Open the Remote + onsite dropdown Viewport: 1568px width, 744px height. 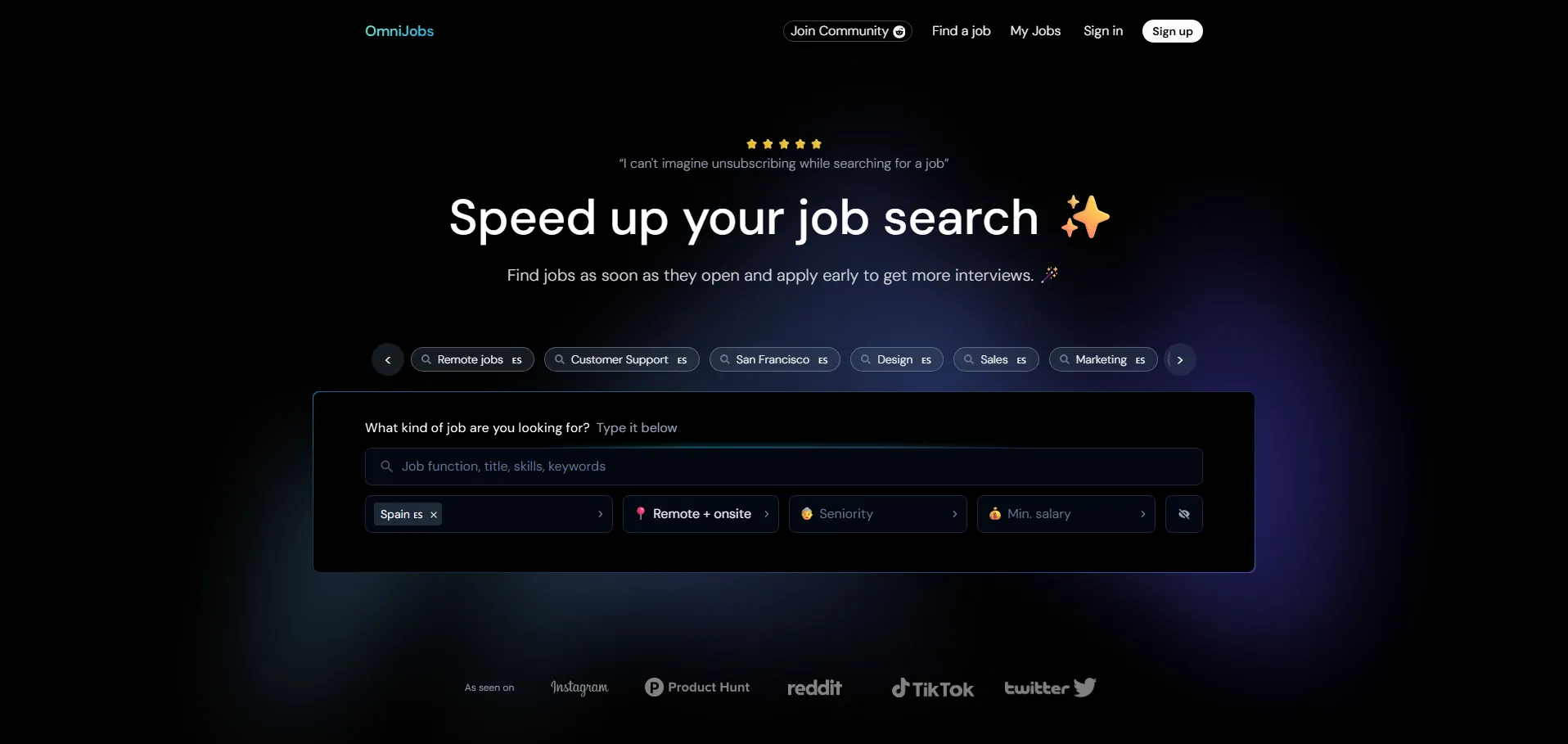click(701, 514)
